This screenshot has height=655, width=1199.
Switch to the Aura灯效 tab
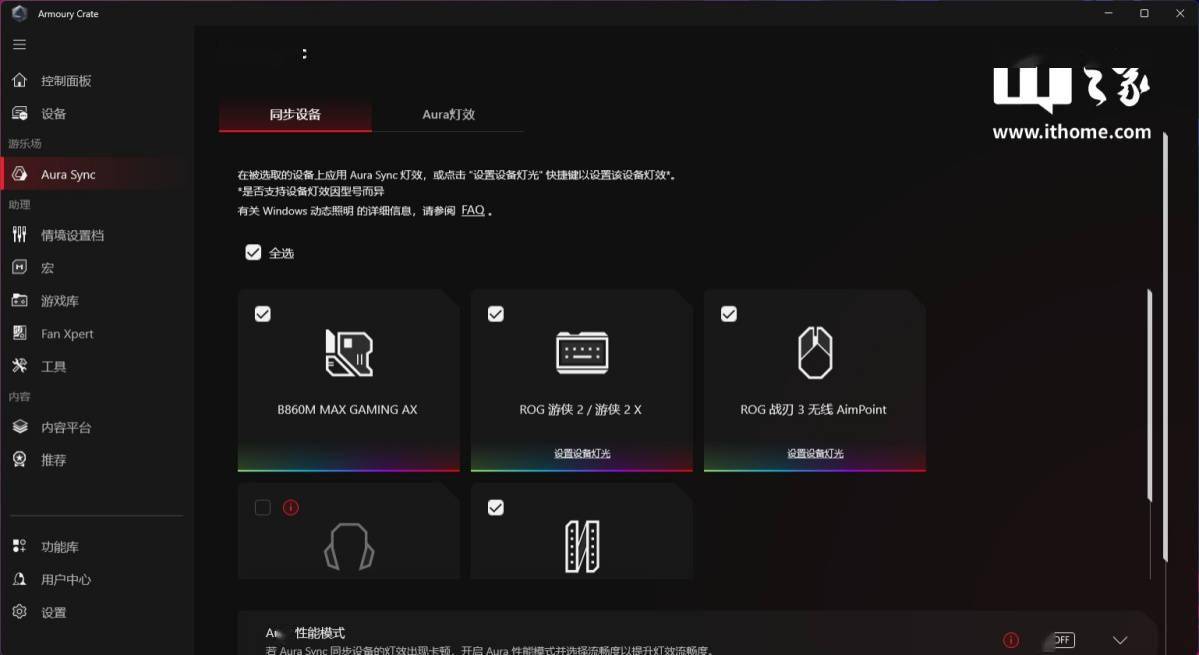pos(448,114)
